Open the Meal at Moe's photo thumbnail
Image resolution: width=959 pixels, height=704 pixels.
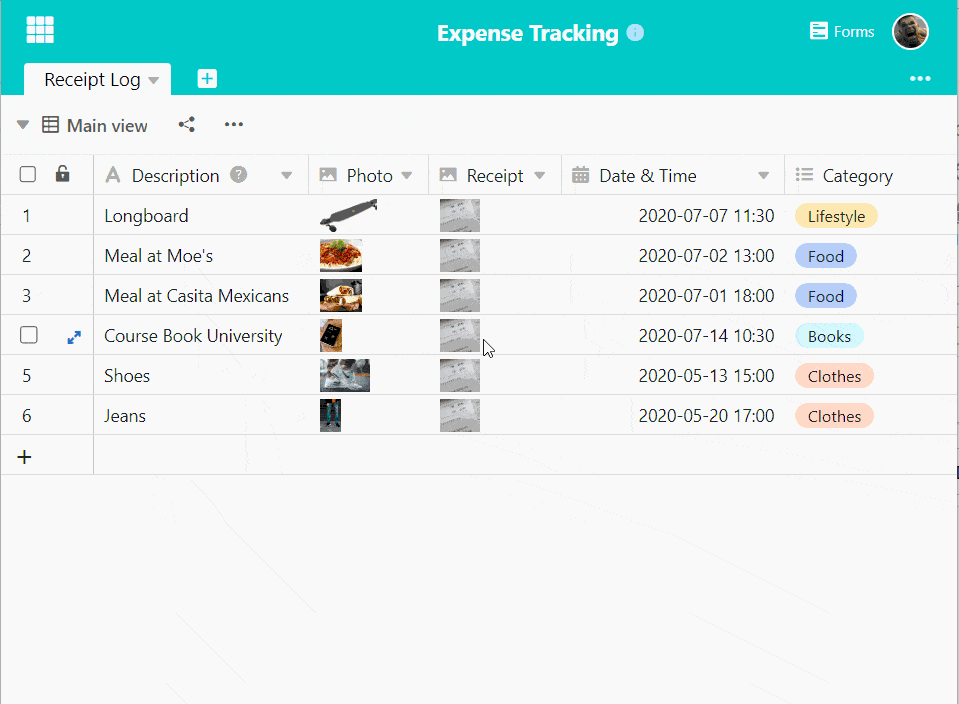[x=341, y=256]
